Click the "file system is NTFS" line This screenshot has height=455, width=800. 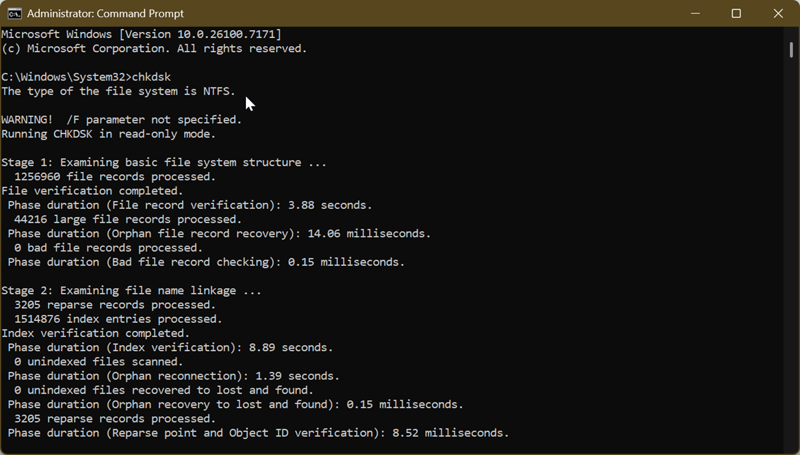click(x=118, y=91)
